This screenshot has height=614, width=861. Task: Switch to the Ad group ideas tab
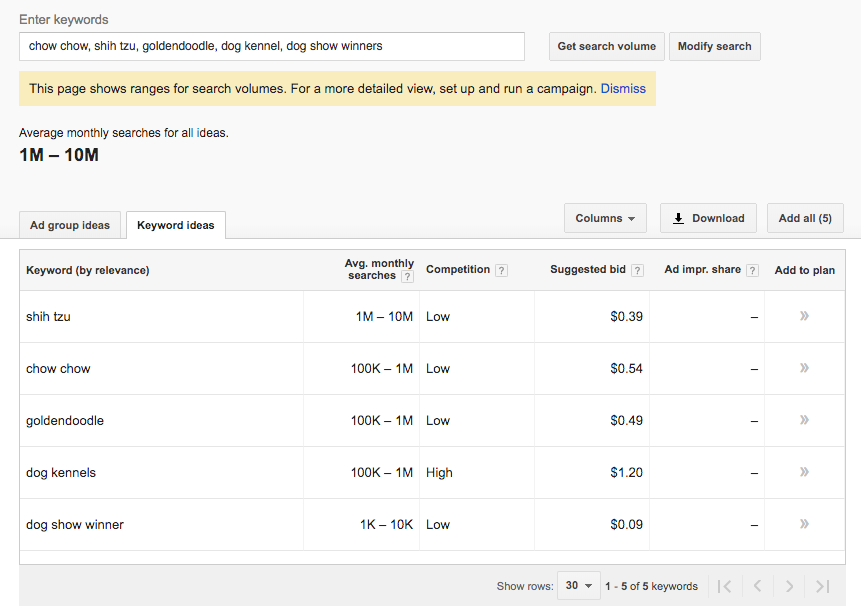coord(69,225)
